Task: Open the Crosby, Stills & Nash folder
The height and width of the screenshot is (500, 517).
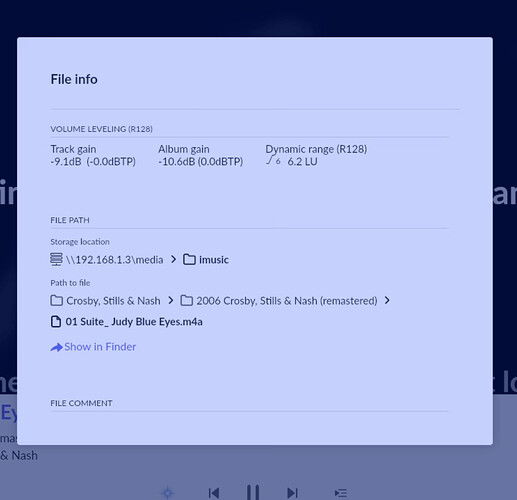Action: 105,301
